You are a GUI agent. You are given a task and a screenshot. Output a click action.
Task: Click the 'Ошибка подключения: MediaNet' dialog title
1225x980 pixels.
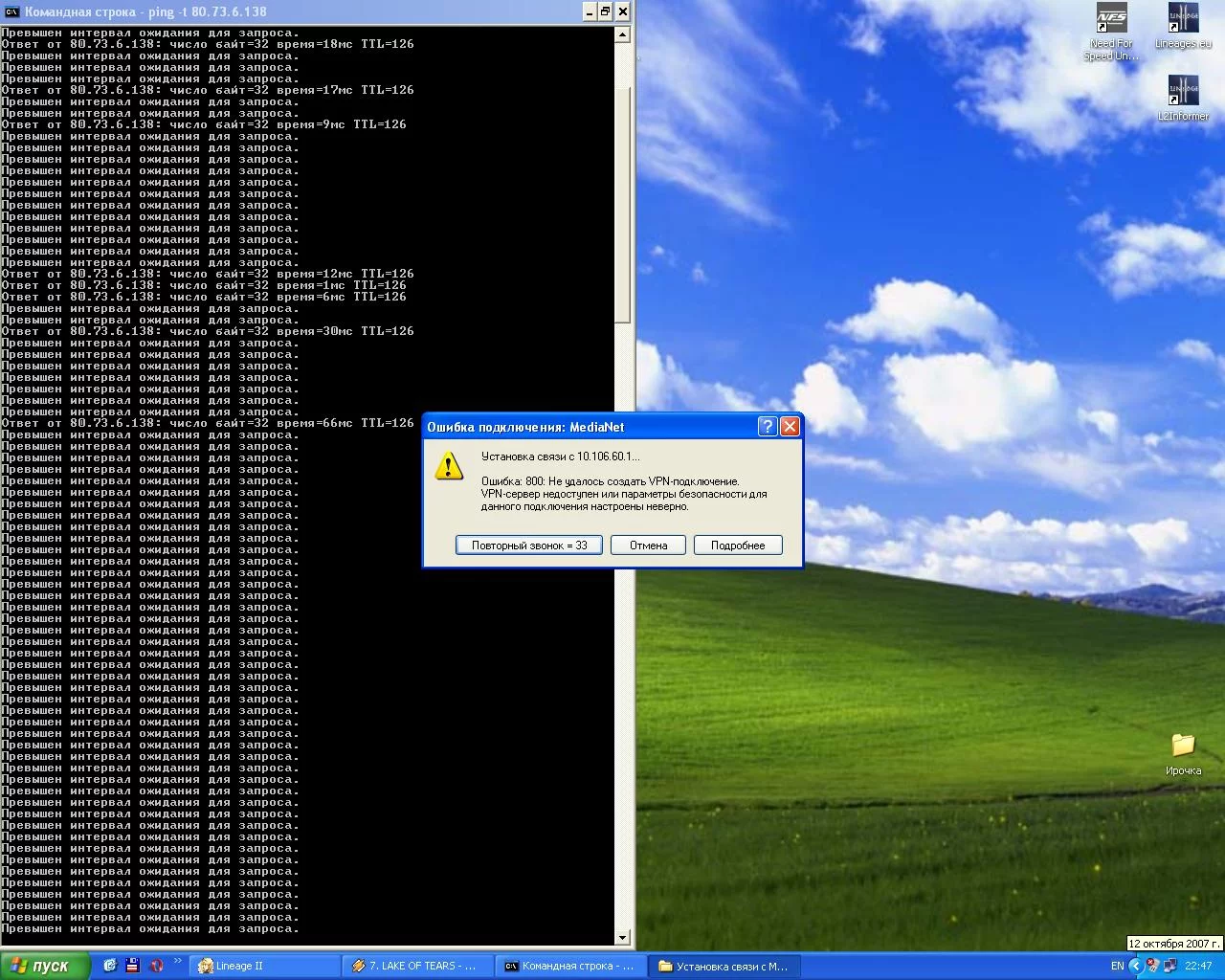tap(525, 427)
